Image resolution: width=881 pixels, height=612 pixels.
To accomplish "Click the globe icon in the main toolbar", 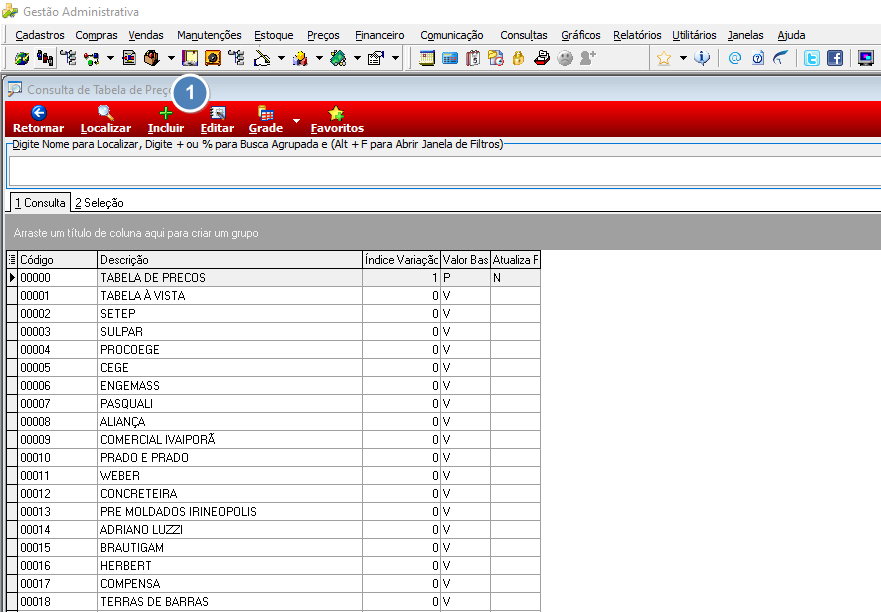I will [x=21, y=58].
